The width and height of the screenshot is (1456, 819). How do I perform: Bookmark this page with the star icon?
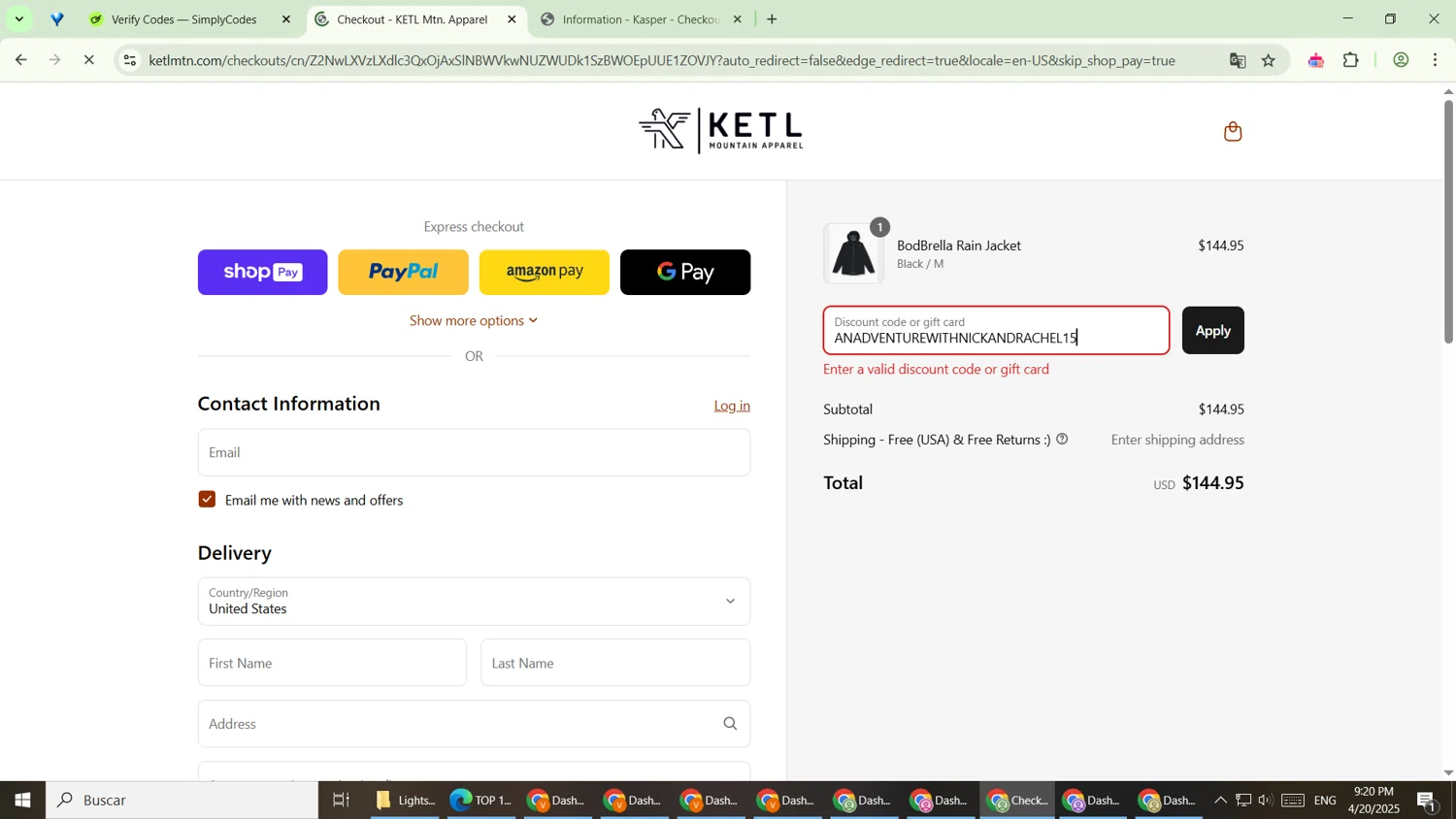coord(1269,60)
